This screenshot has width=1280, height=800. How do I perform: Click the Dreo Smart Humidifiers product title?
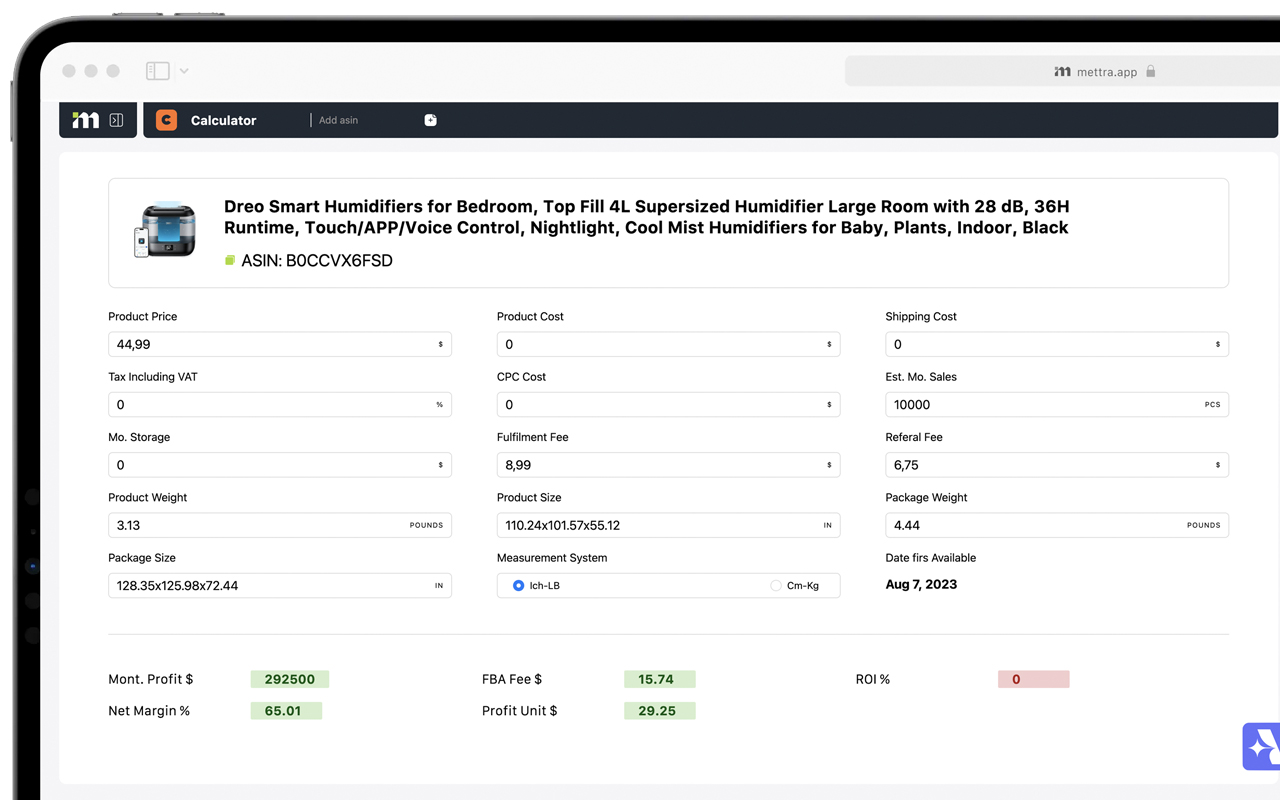(x=646, y=217)
